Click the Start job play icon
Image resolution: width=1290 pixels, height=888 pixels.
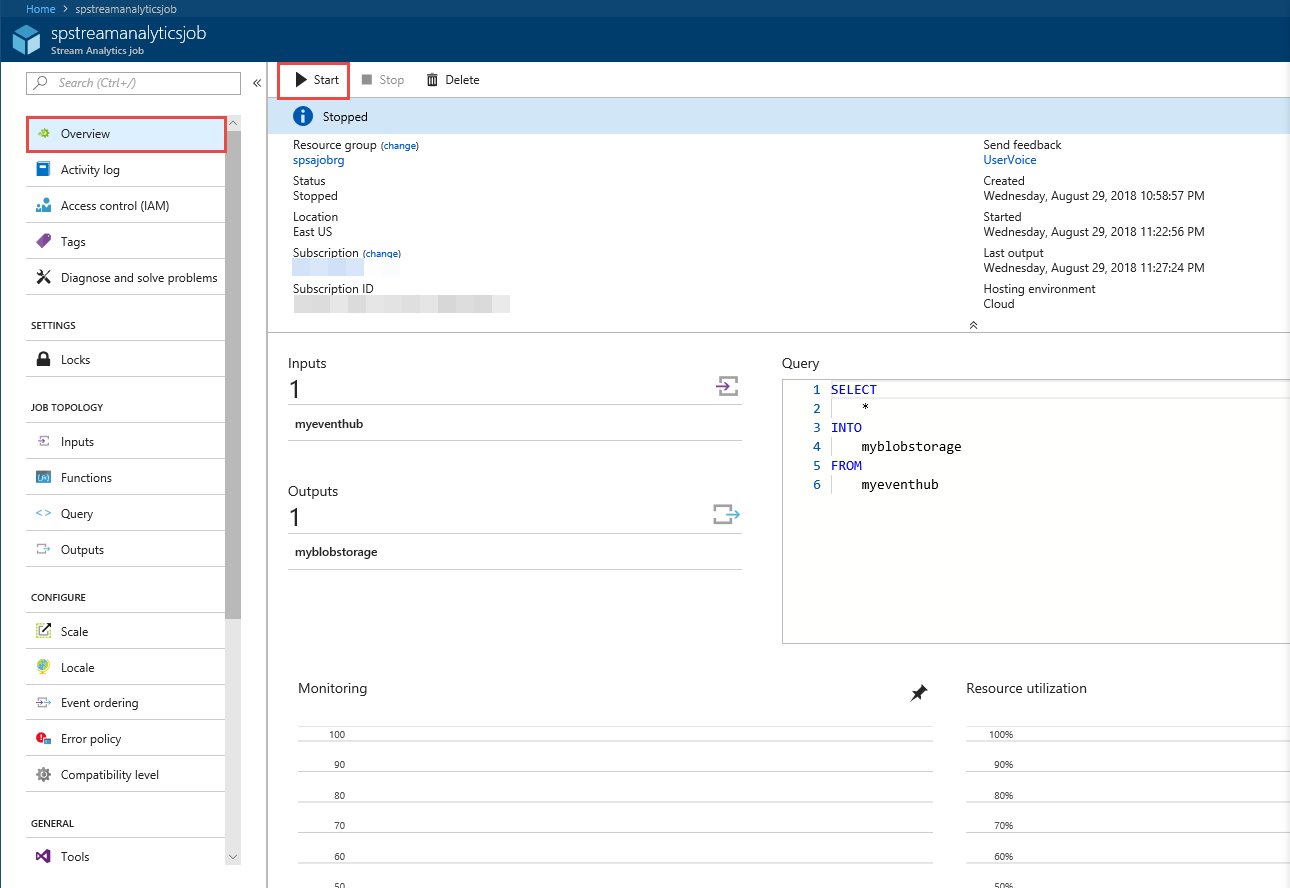(x=300, y=80)
